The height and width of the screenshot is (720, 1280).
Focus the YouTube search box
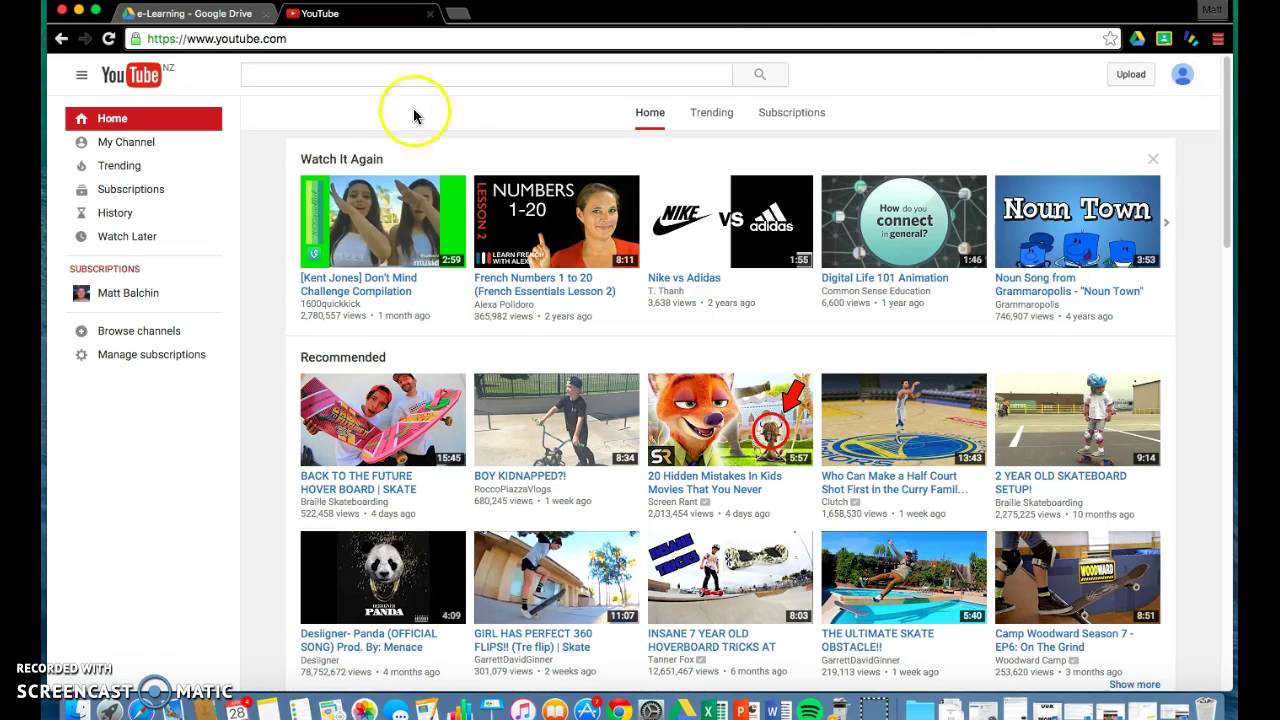click(x=486, y=74)
